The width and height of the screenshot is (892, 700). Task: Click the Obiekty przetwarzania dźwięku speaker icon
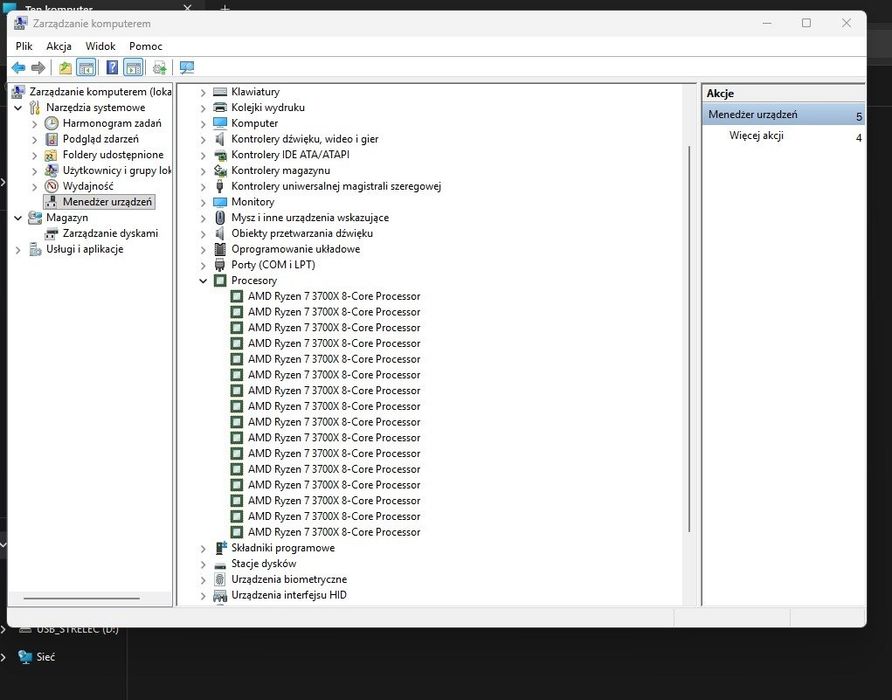220,233
